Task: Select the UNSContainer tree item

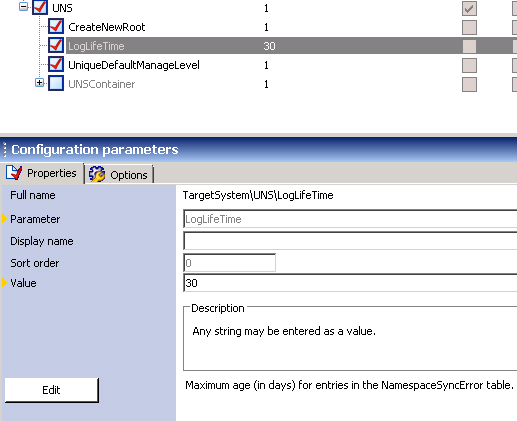Action: pyautogui.click(x=102, y=84)
